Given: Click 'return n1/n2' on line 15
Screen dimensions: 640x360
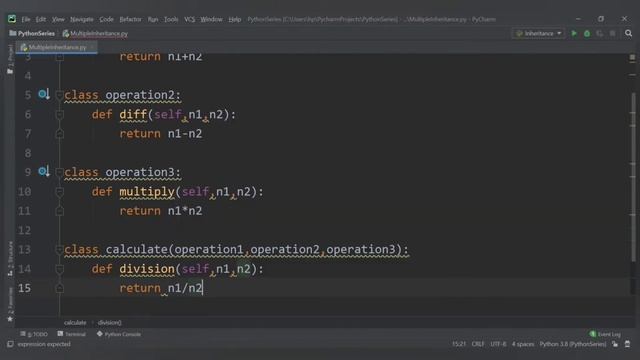Looking at the screenshot, I should tap(161, 288).
